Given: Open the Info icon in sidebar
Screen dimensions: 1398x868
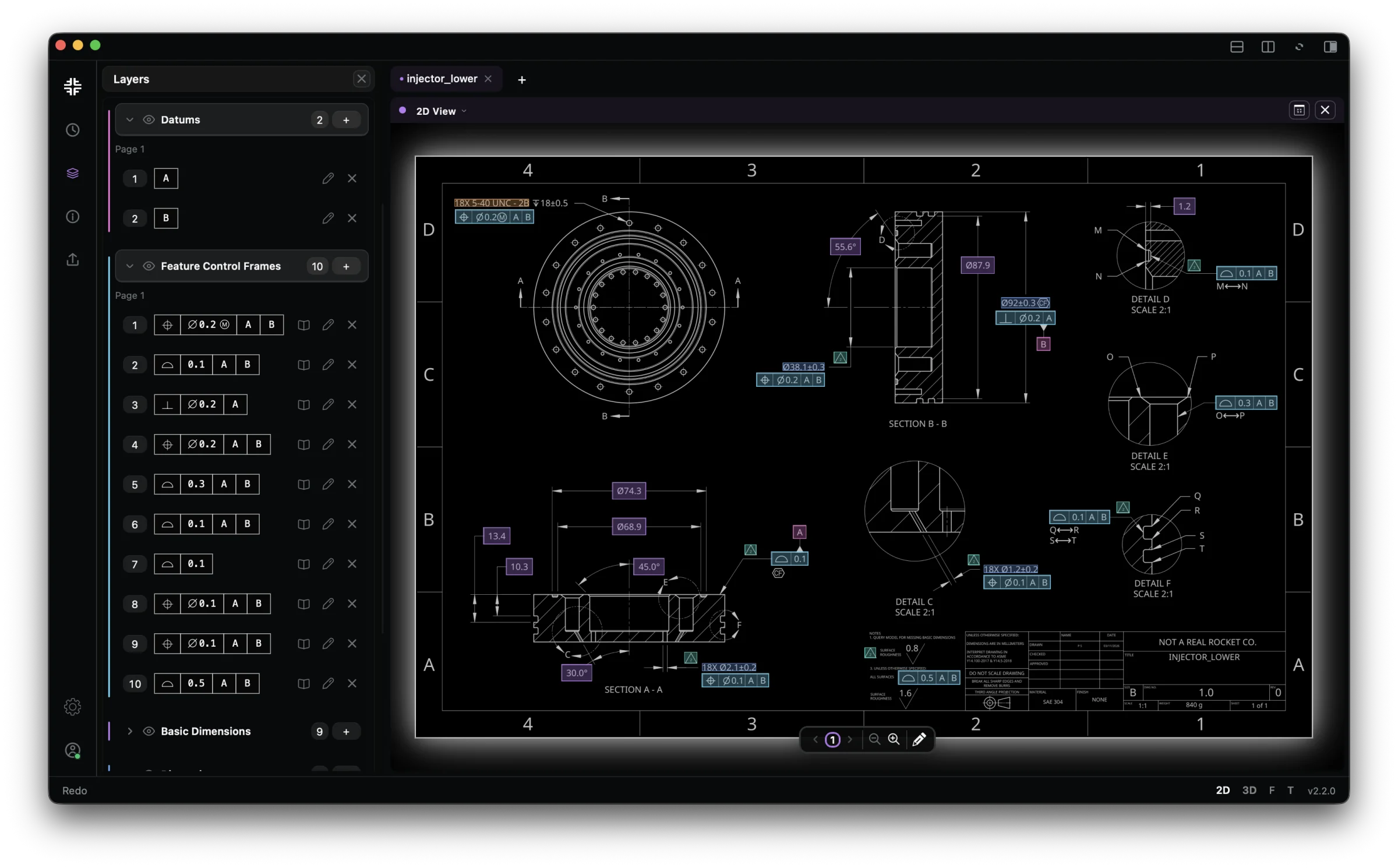Looking at the screenshot, I should coord(73,217).
